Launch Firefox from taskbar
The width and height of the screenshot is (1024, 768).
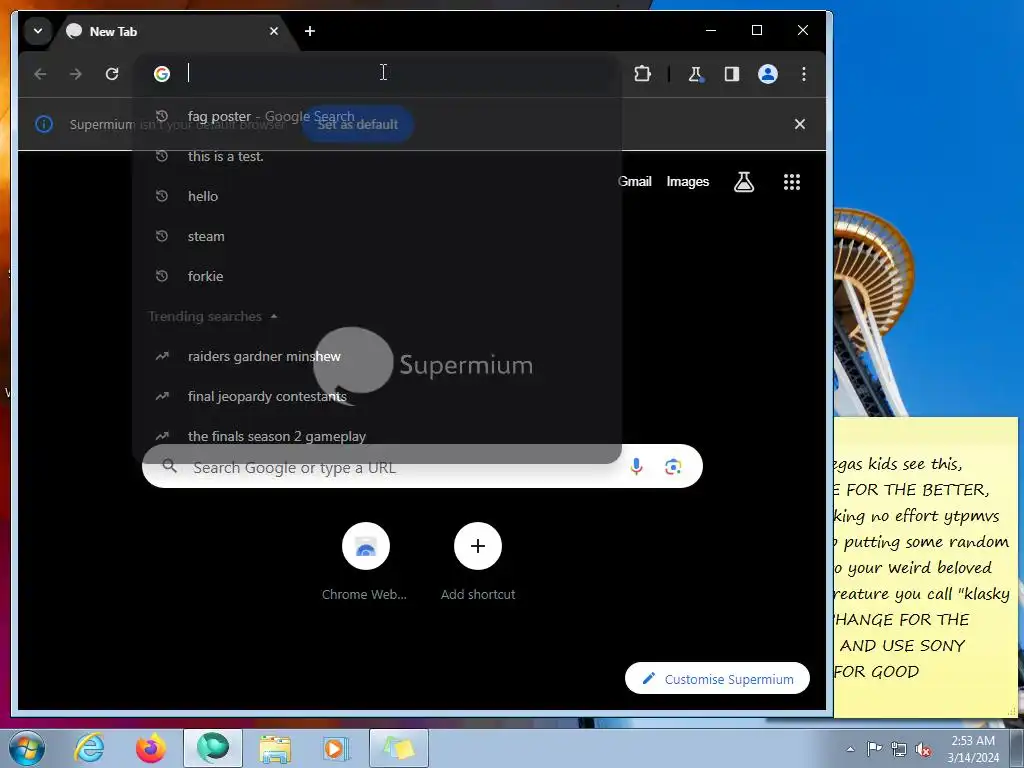tap(151, 748)
